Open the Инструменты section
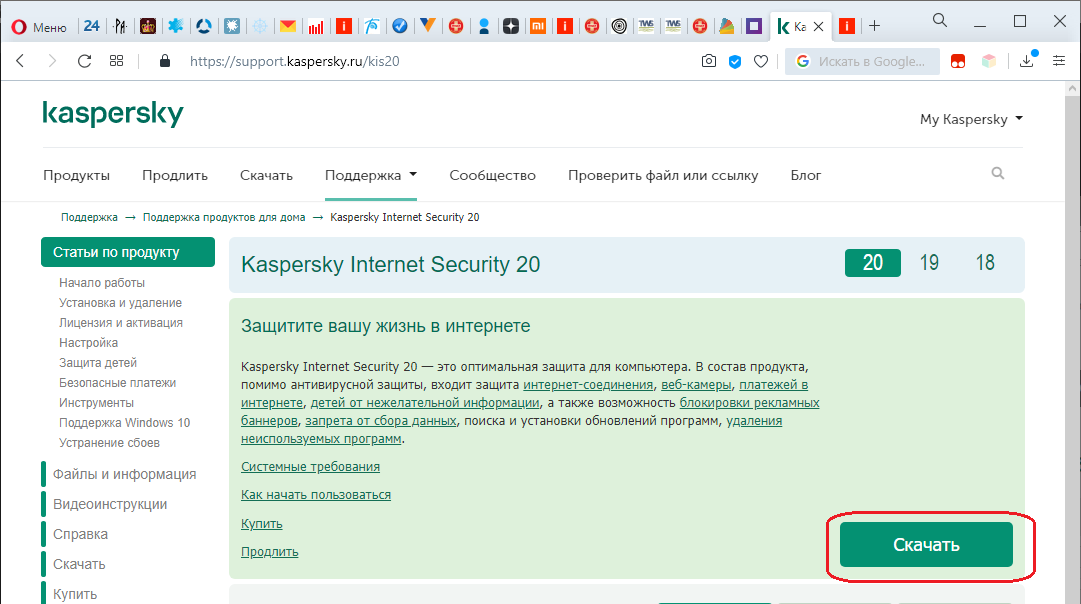The image size is (1081, 604). [x=97, y=403]
